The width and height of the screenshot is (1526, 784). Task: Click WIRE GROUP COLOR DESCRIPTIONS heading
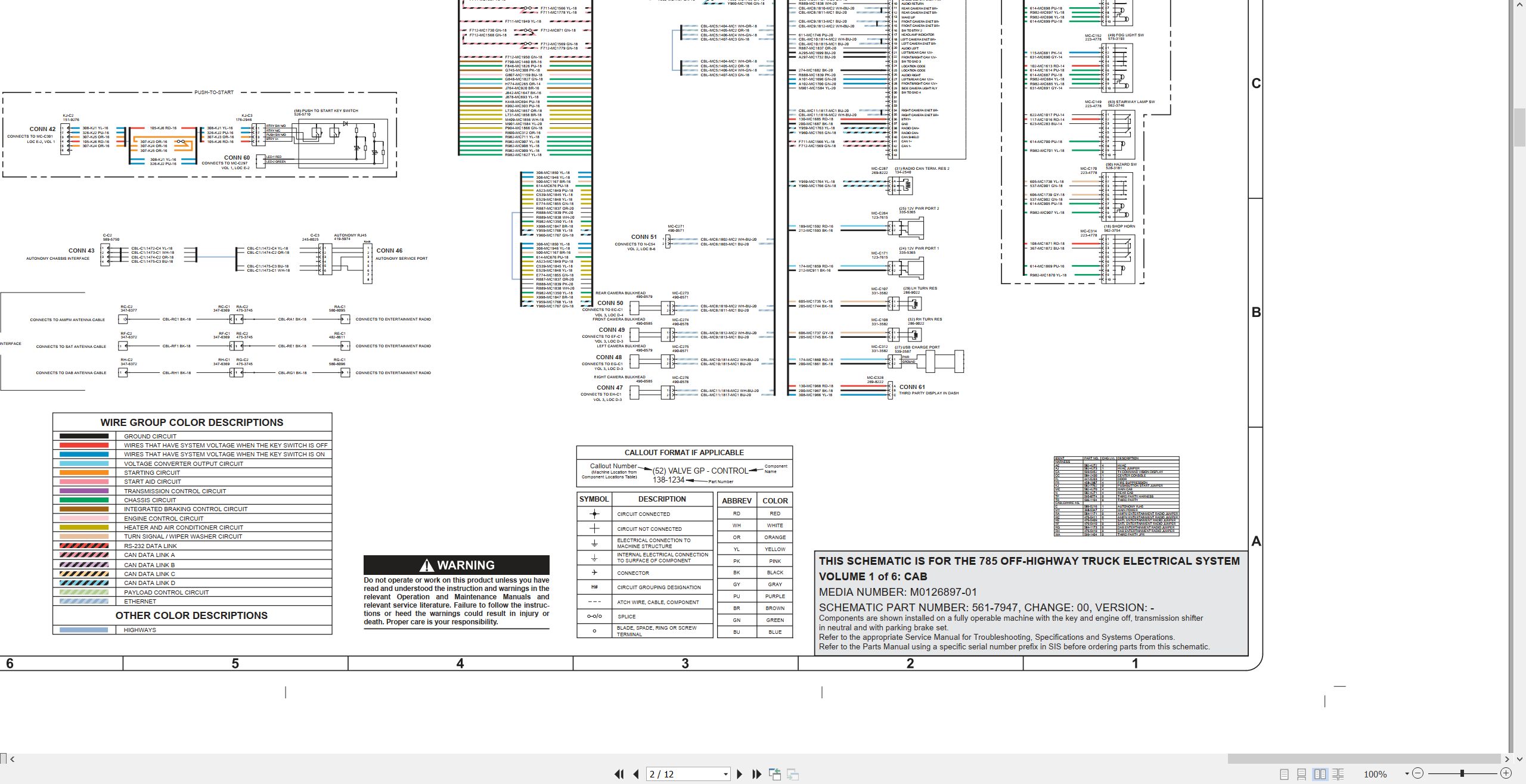click(x=192, y=422)
